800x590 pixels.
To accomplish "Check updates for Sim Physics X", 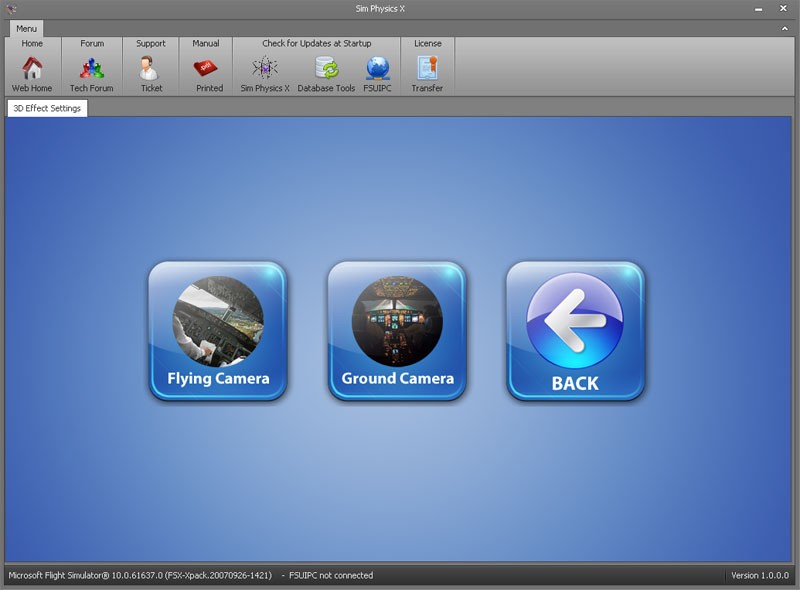I will click(x=265, y=69).
